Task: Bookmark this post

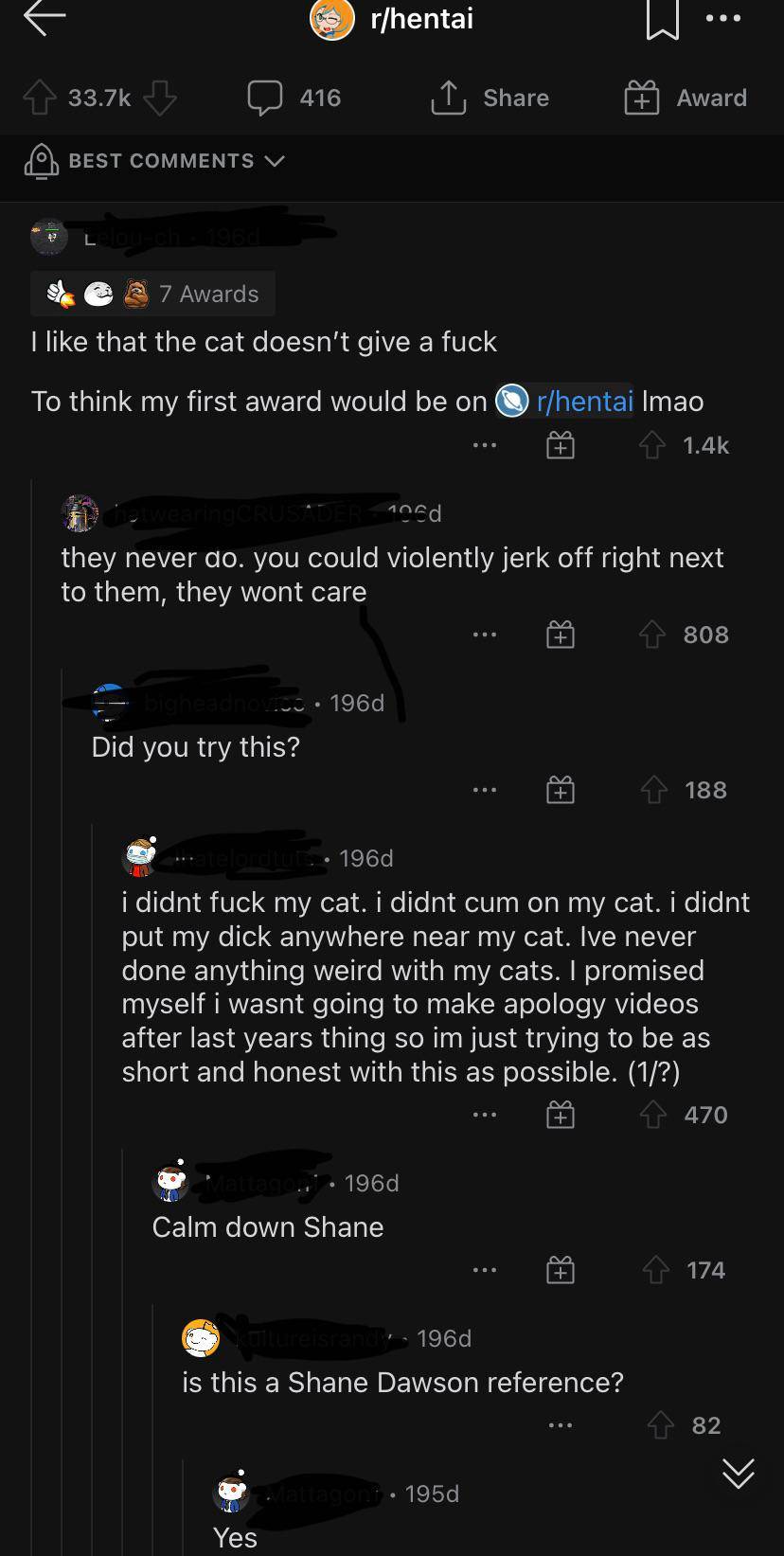Action: 664,19
